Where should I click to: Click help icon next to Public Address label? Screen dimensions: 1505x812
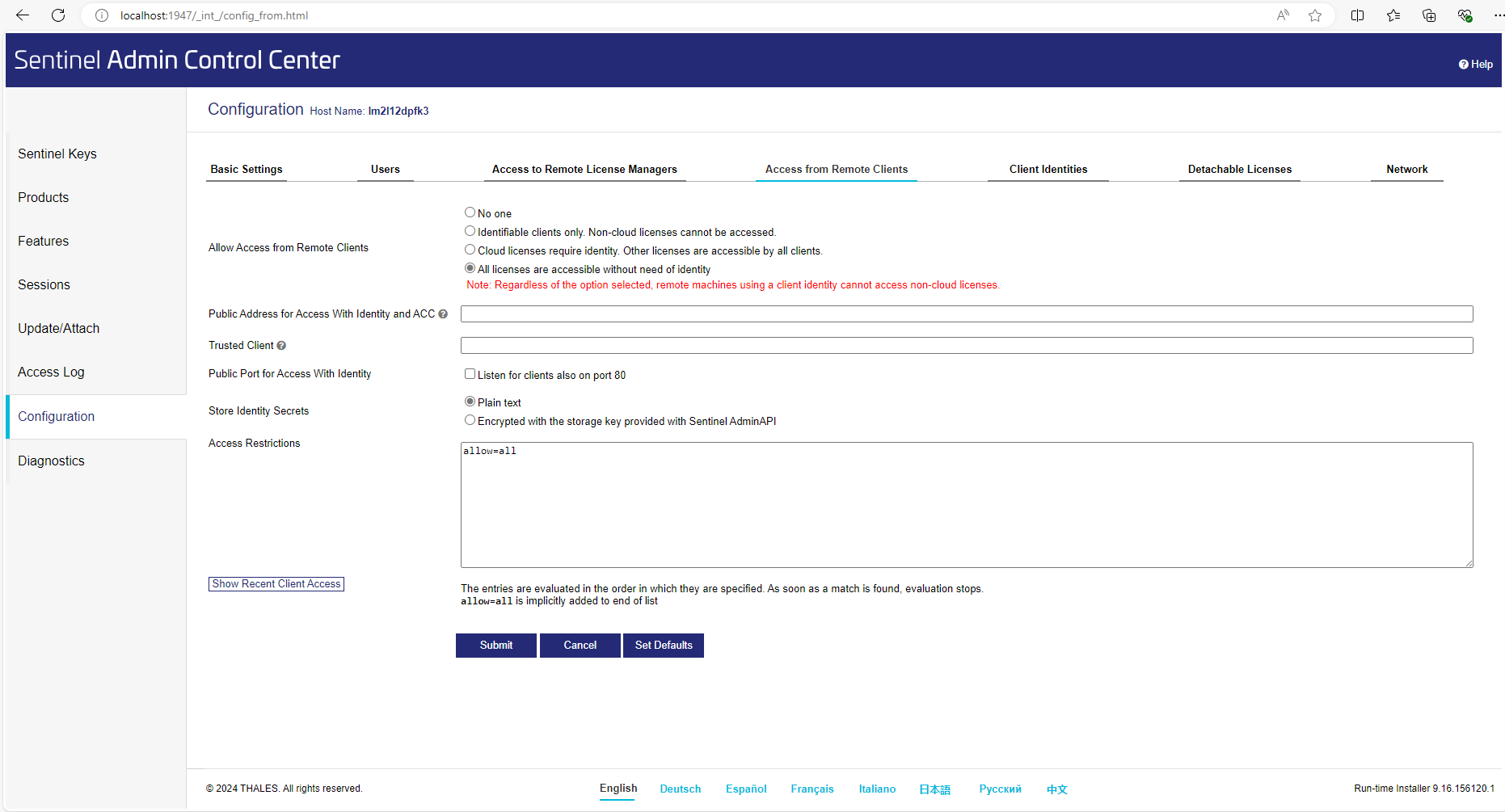coord(443,314)
